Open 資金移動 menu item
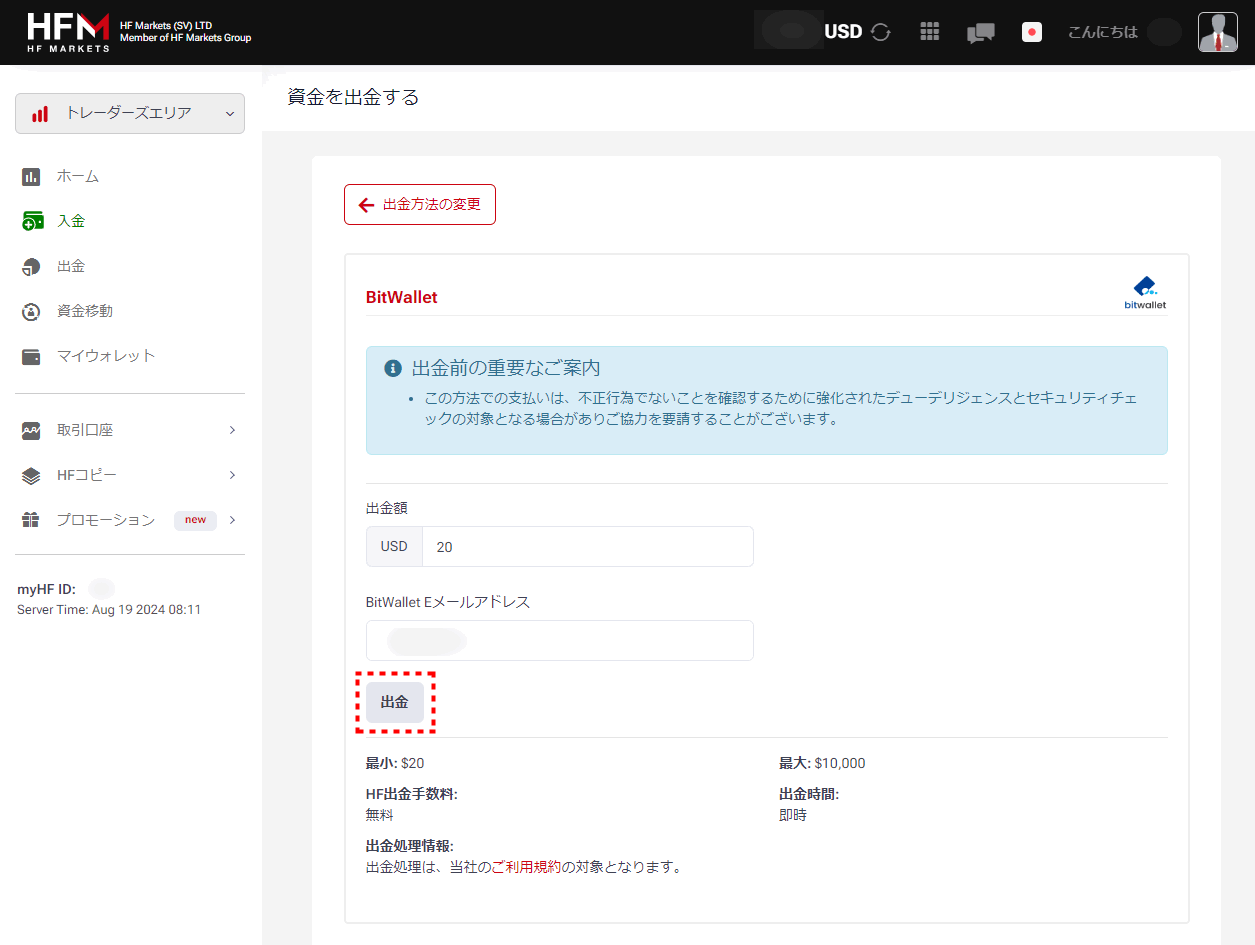 pos(85,311)
